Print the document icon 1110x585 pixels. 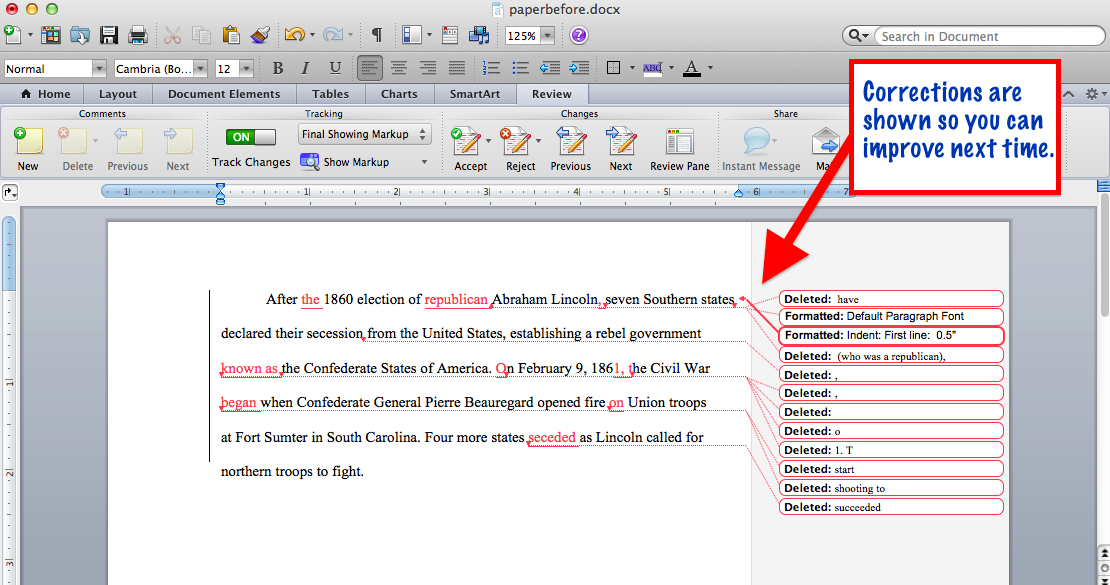137,35
